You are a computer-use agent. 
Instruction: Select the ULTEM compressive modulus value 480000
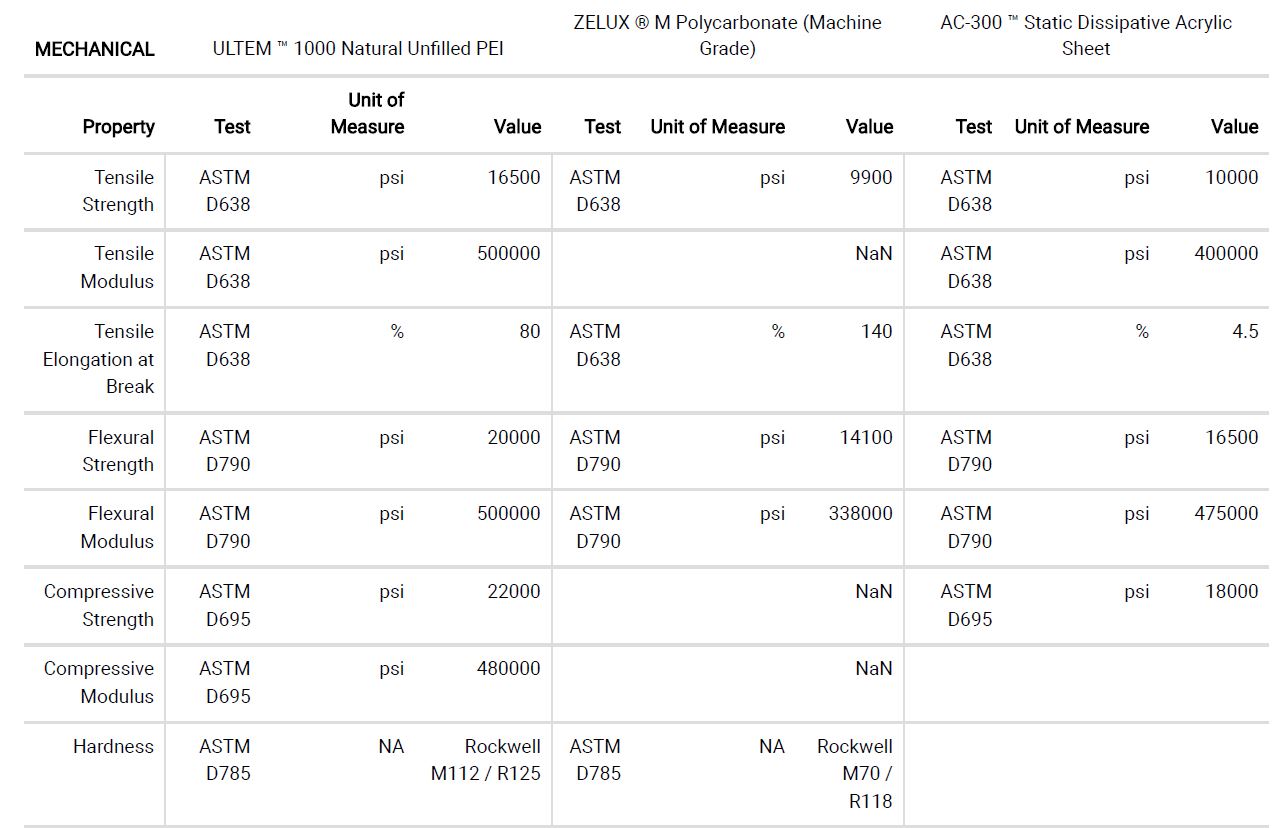[x=509, y=669]
